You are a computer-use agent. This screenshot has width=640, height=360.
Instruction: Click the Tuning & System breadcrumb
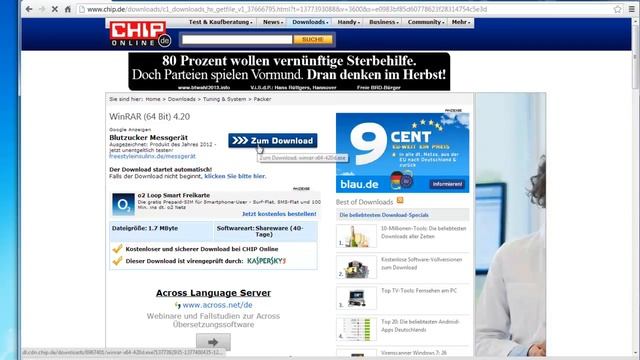pos(224,99)
